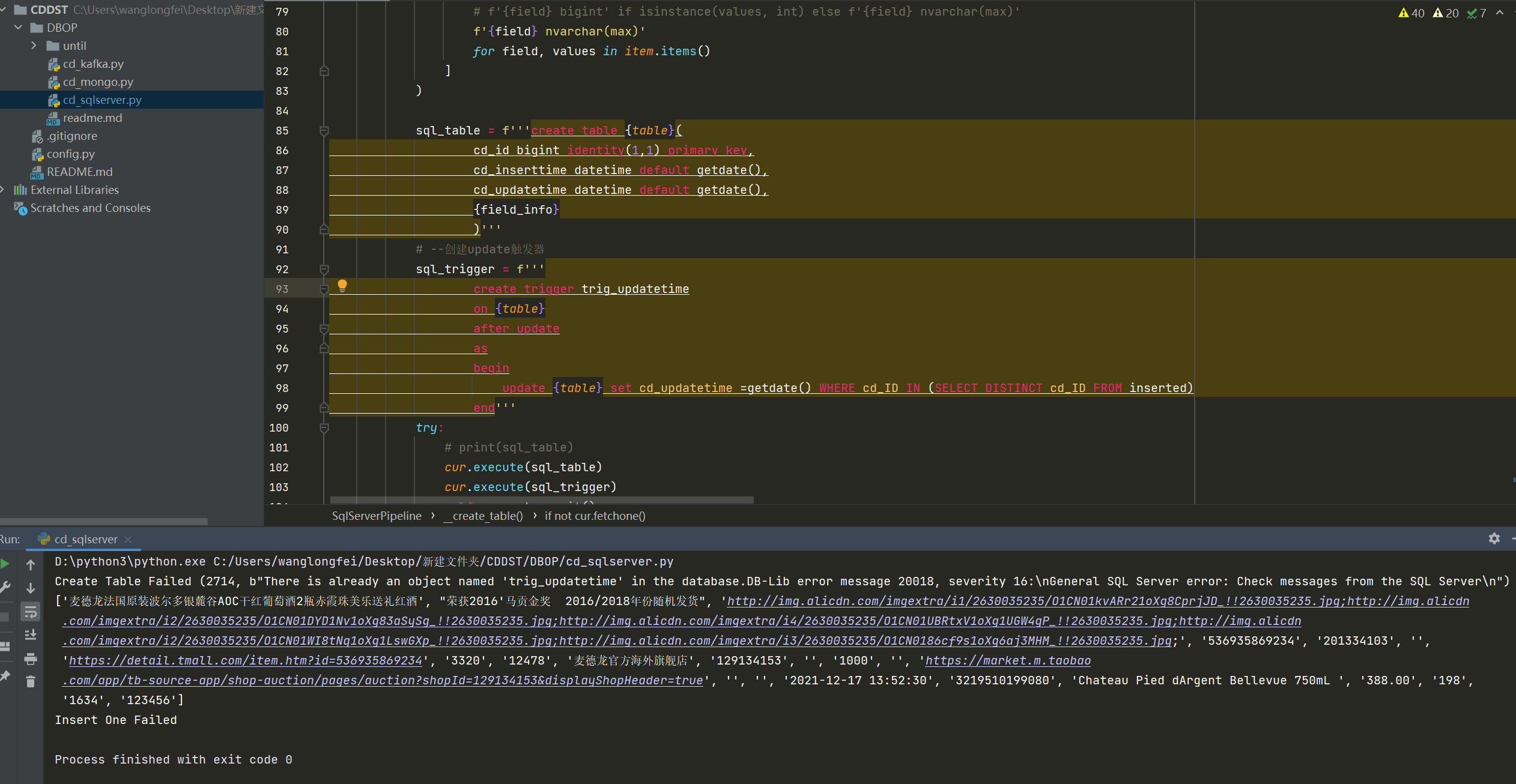The width and height of the screenshot is (1516, 784).
Task: Toggle scroll to end of console
Action: click(31, 635)
